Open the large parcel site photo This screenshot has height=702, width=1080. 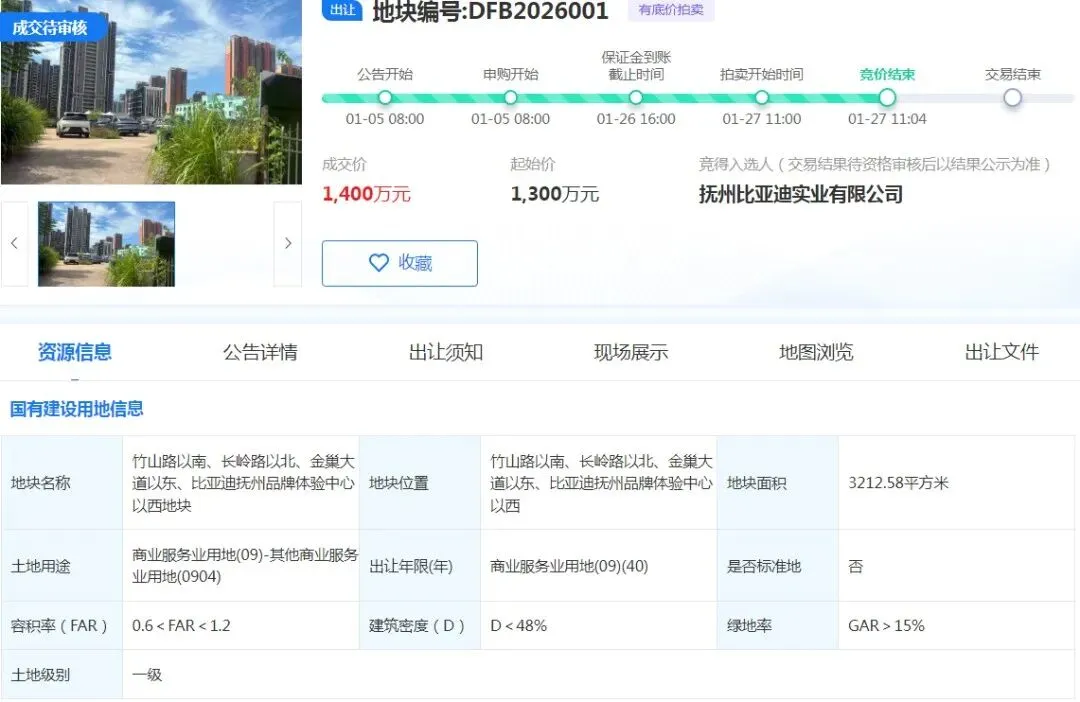[151, 92]
